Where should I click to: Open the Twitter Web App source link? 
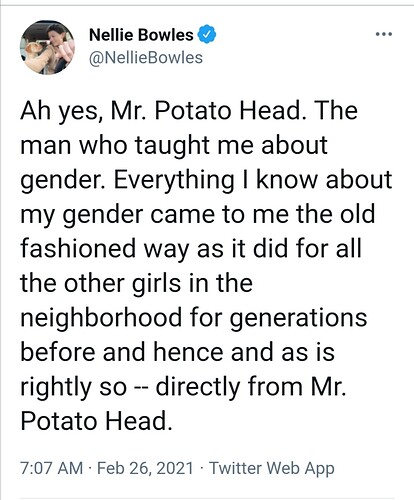point(272,468)
